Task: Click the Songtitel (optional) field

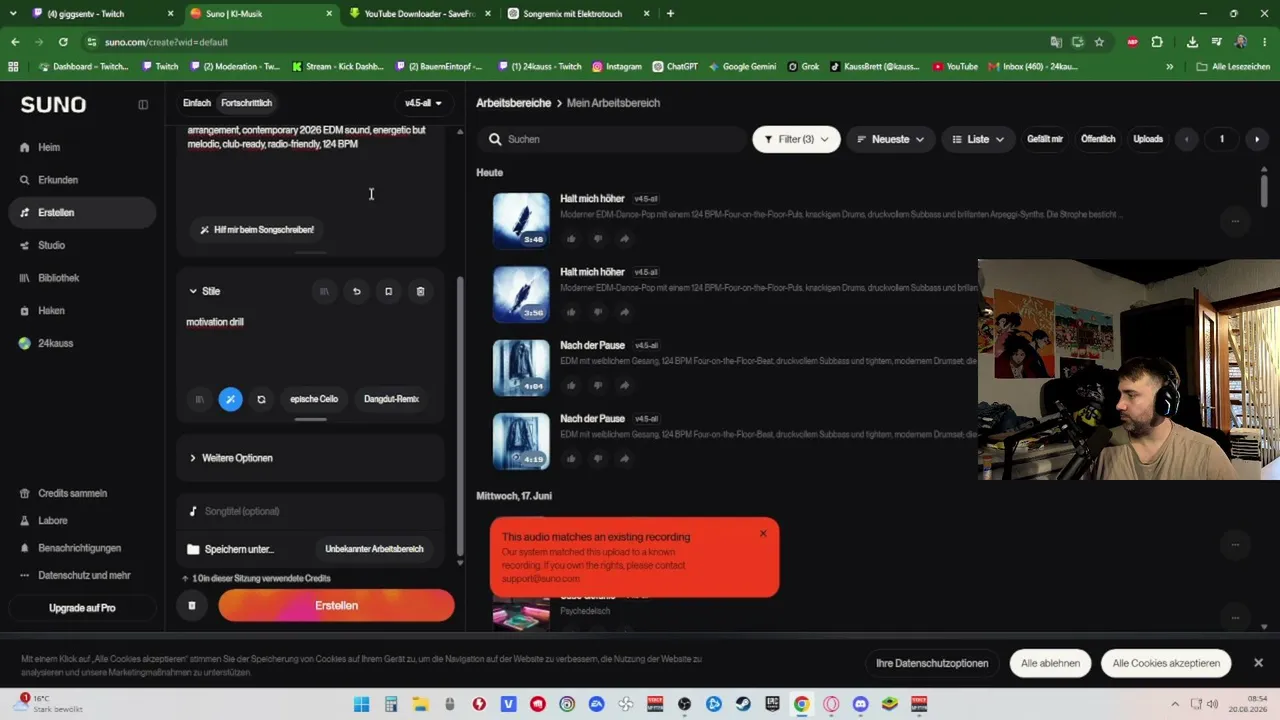Action: [310, 511]
